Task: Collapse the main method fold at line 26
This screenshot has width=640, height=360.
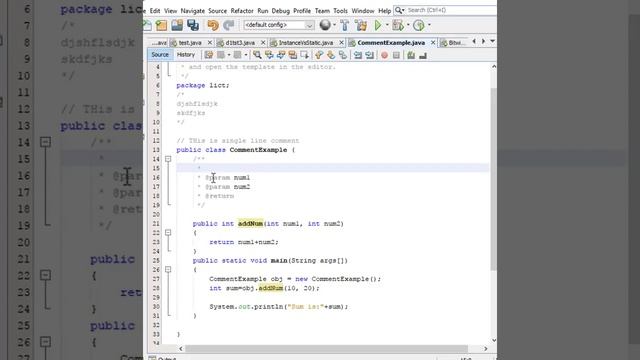Action: (168, 269)
